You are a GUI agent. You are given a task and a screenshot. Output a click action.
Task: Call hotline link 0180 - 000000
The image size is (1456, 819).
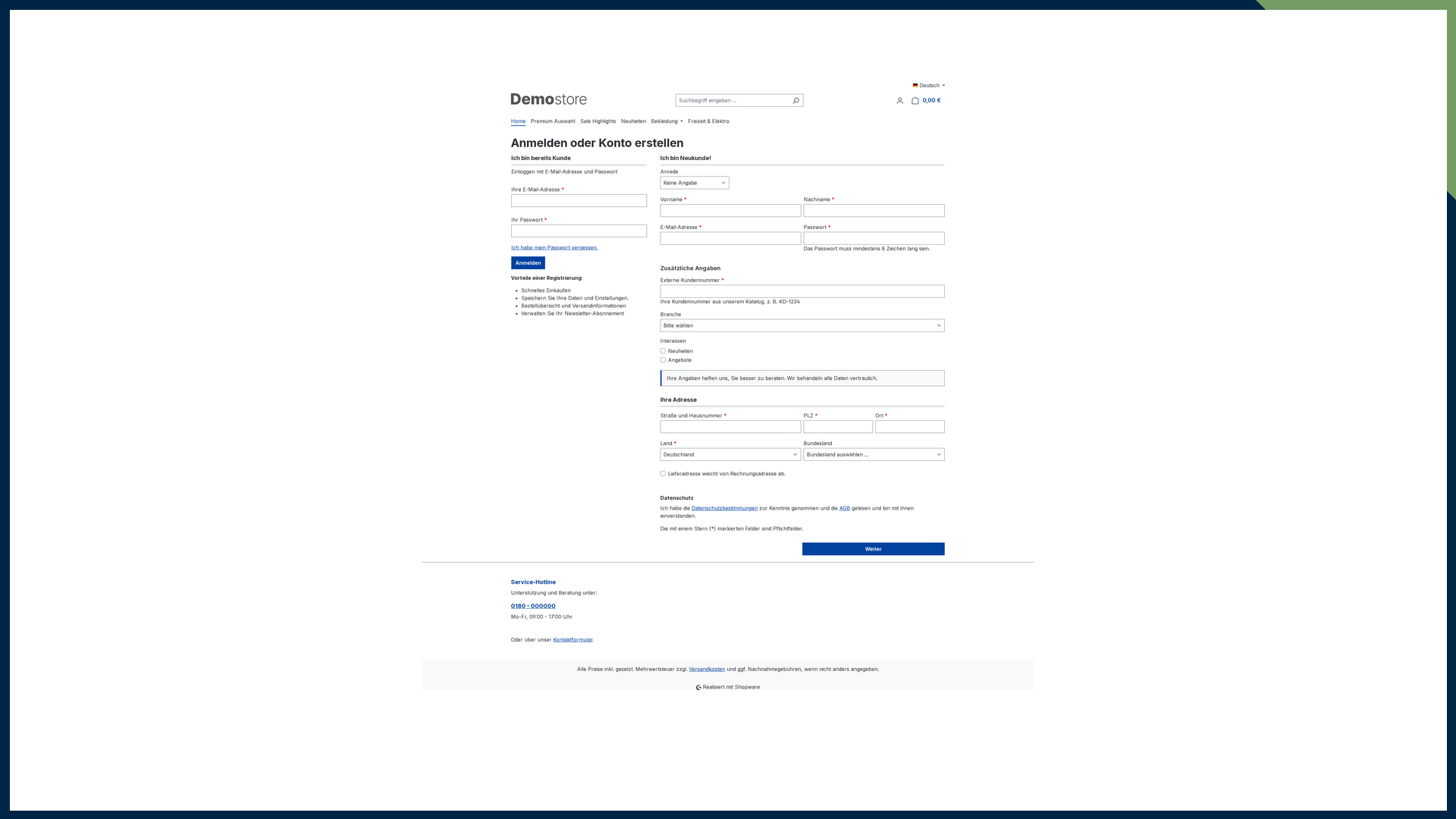point(533,606)
